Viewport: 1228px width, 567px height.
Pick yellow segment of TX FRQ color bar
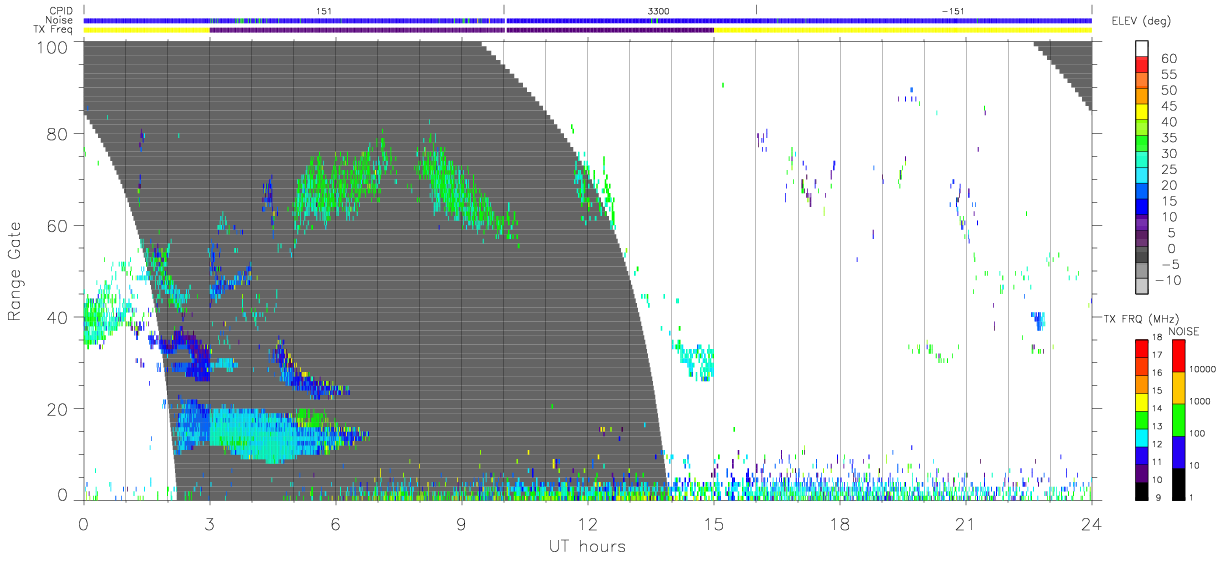[1143, 402]
